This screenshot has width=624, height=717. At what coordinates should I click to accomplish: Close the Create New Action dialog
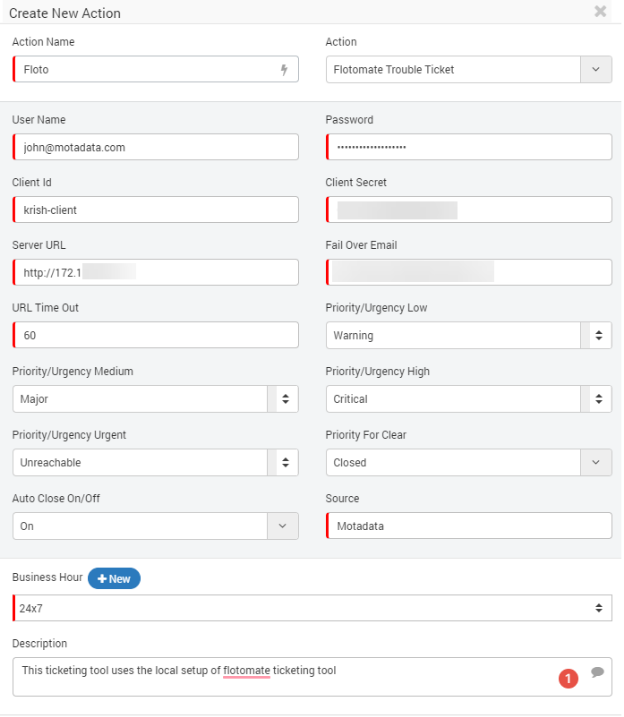coord(600,11)
